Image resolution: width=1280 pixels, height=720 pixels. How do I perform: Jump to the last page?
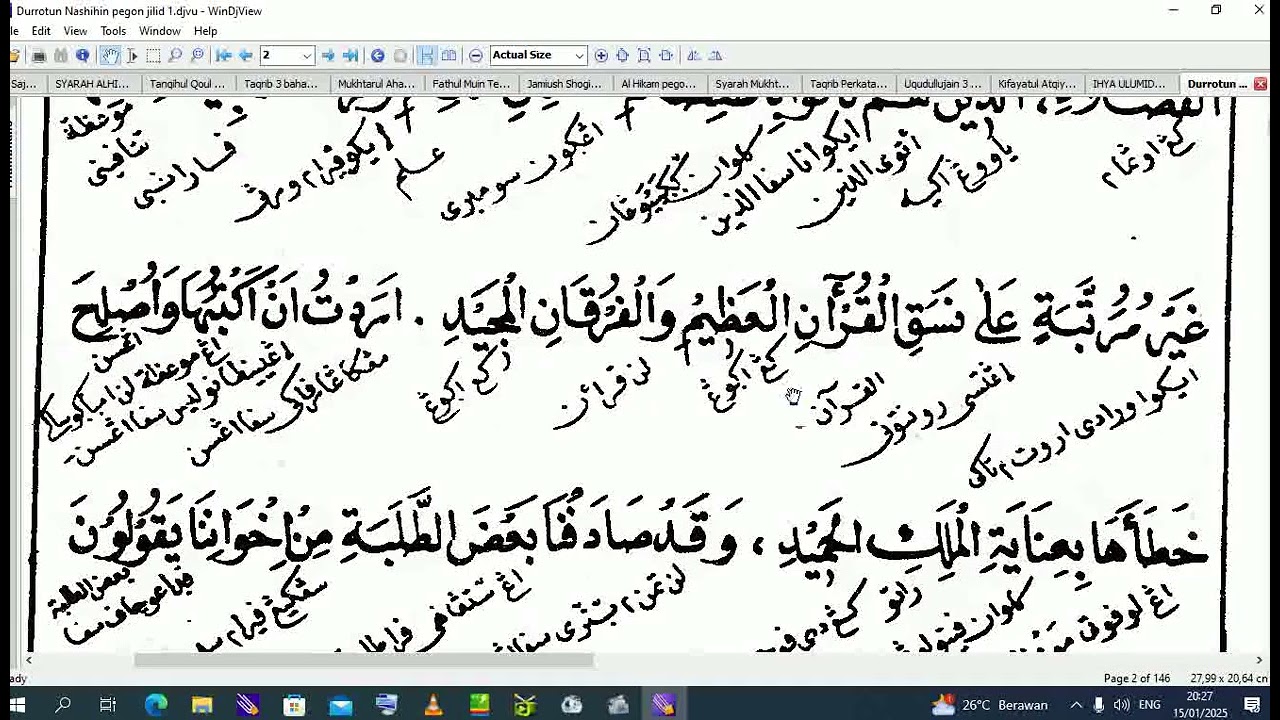tap(350, 55)
